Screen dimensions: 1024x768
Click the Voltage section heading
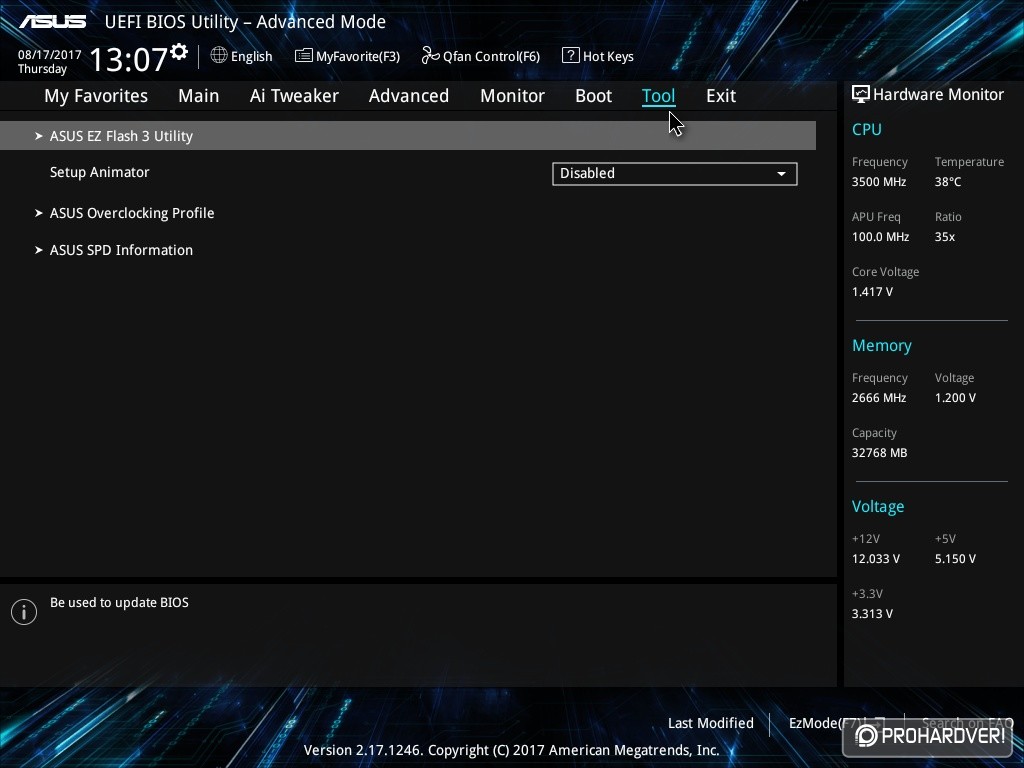(878, 507)
